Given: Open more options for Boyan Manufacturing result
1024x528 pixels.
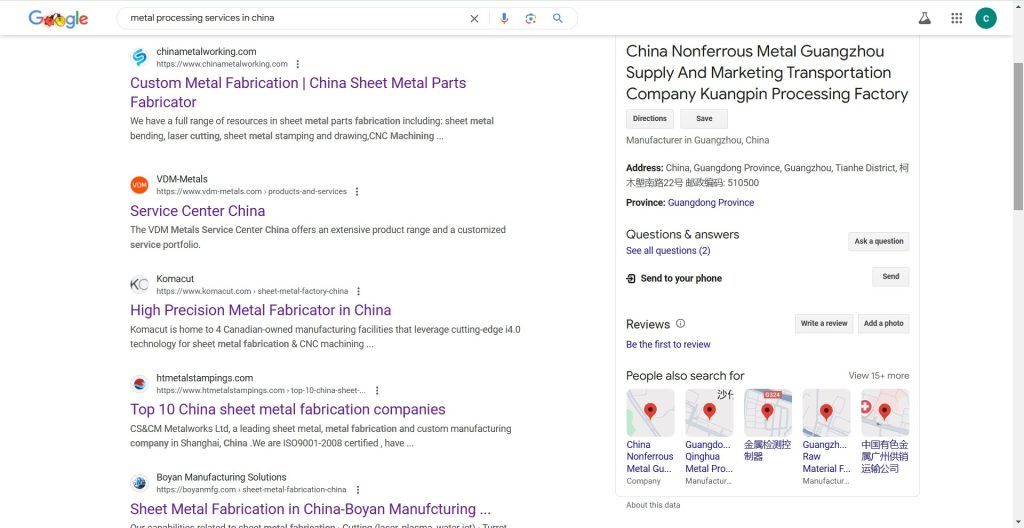Looking at the screenshot, I should point(357,490).
